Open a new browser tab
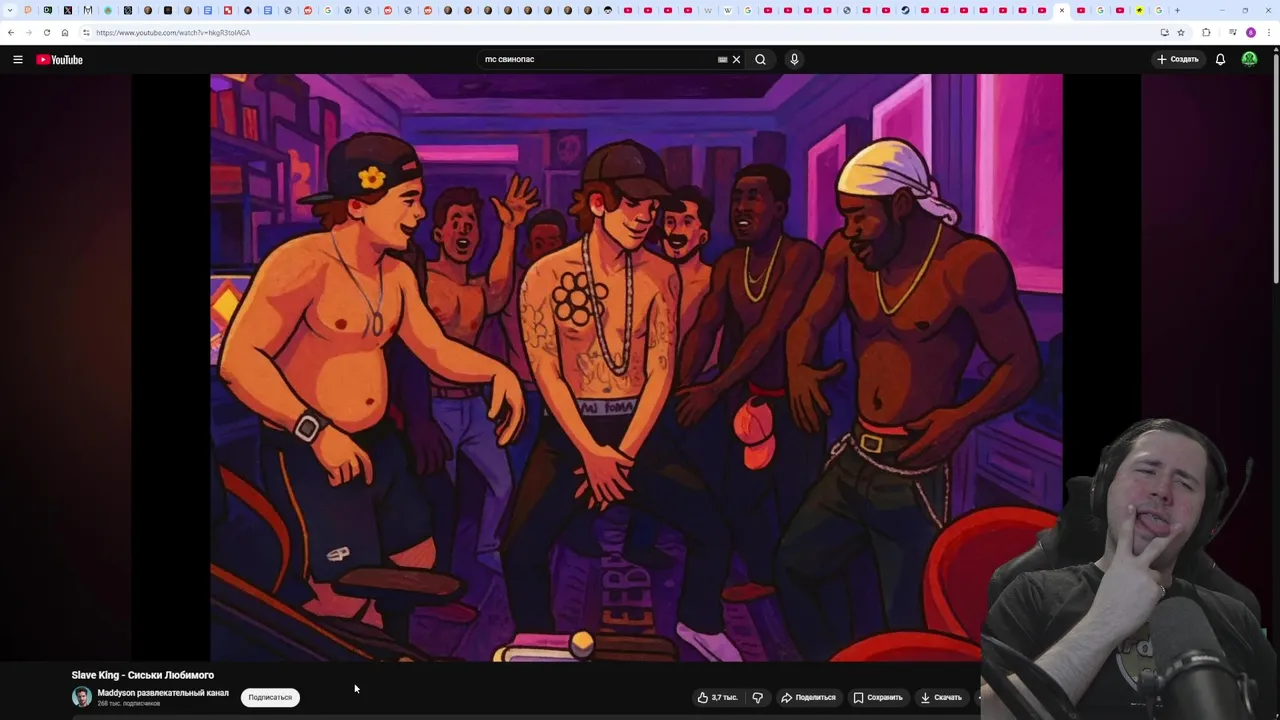1280x720 pixels. pyautogui.click(x=1177, y=10)
